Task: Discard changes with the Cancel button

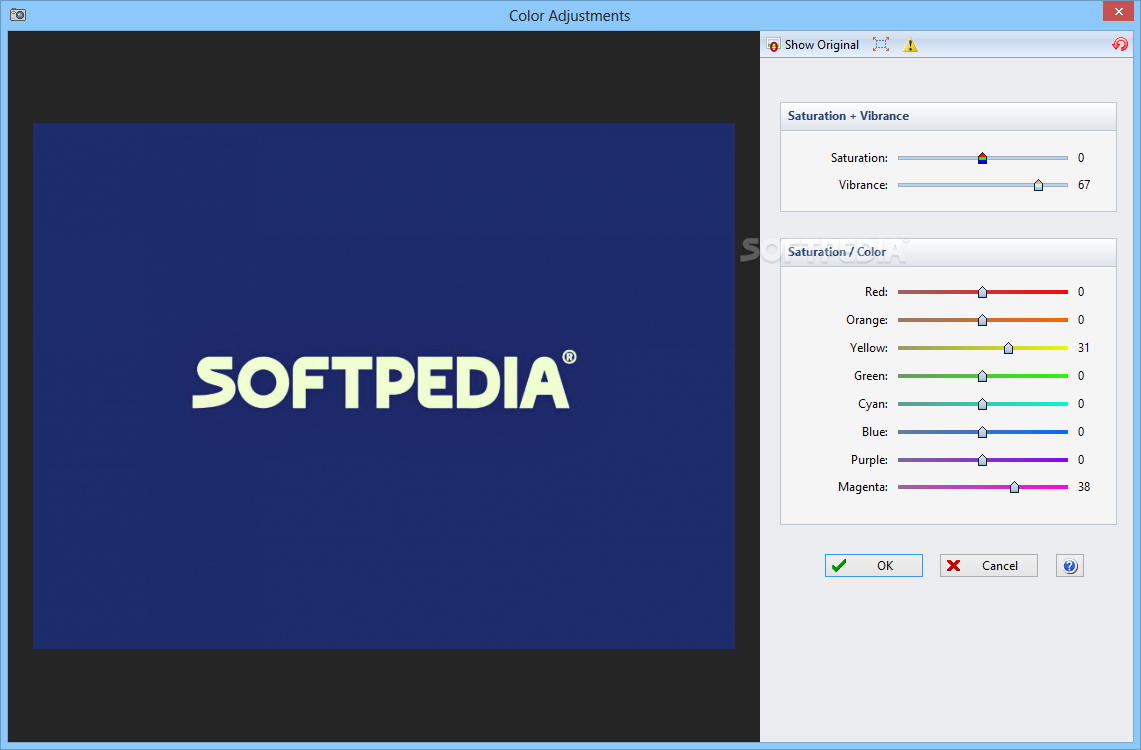Action: (x=989, y=566)
